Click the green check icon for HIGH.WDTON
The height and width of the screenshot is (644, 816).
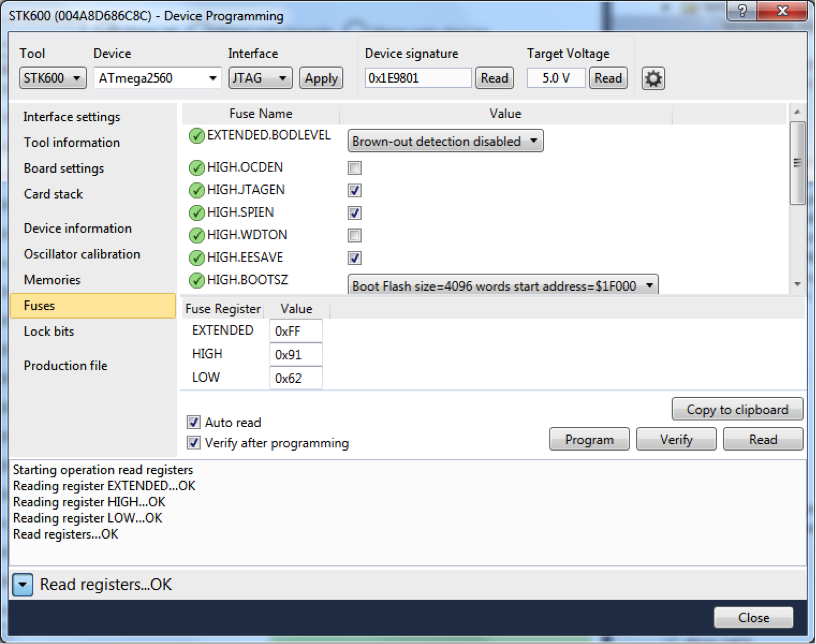(196, 235)
